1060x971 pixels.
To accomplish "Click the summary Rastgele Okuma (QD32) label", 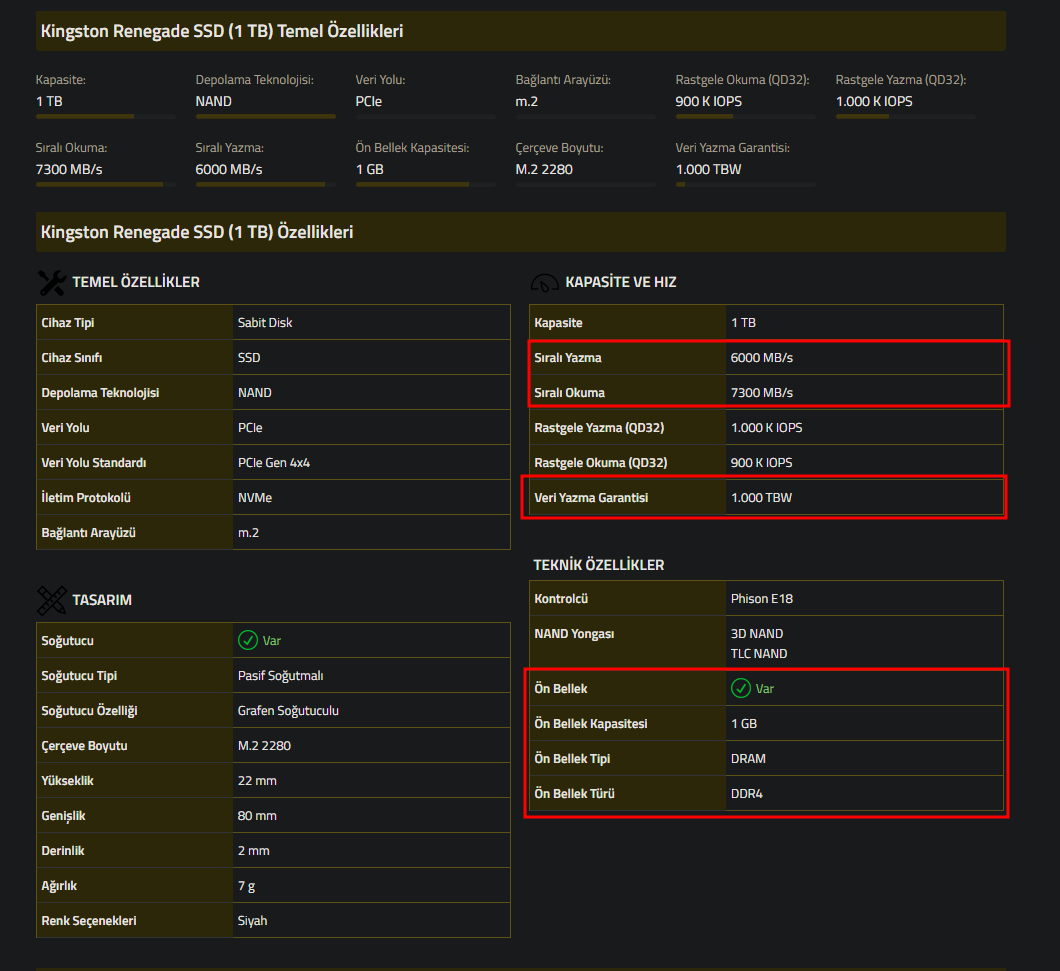I will point(742,80).
